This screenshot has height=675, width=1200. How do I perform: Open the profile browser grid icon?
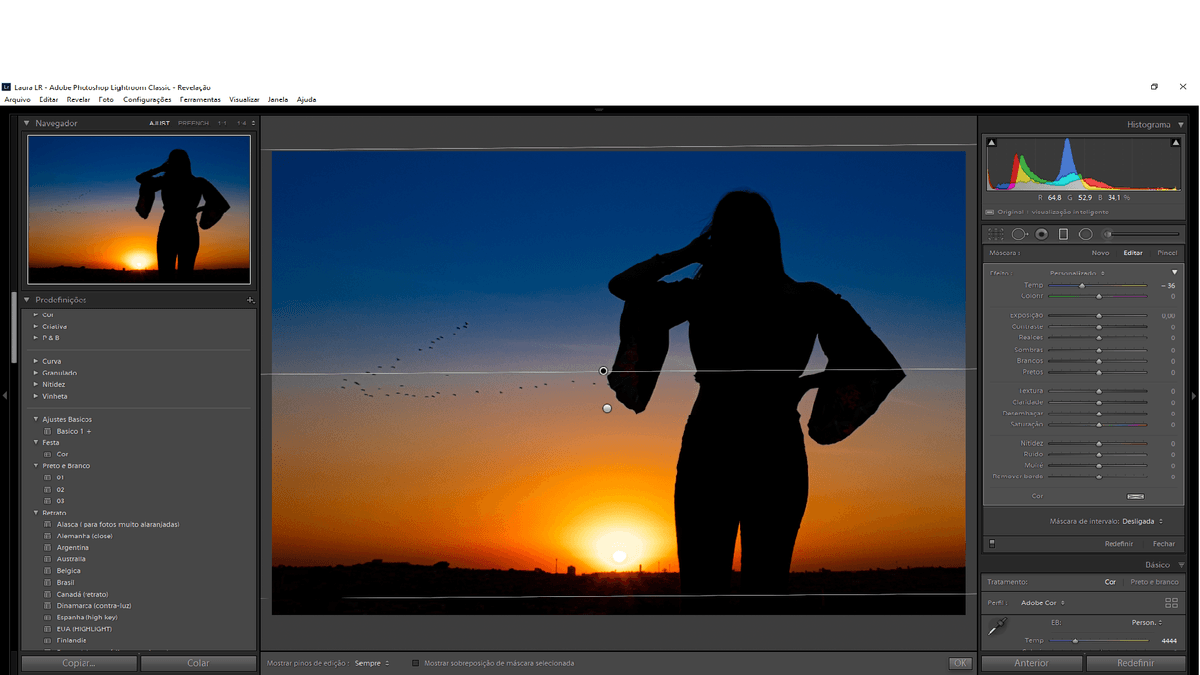click(1171, 603)
